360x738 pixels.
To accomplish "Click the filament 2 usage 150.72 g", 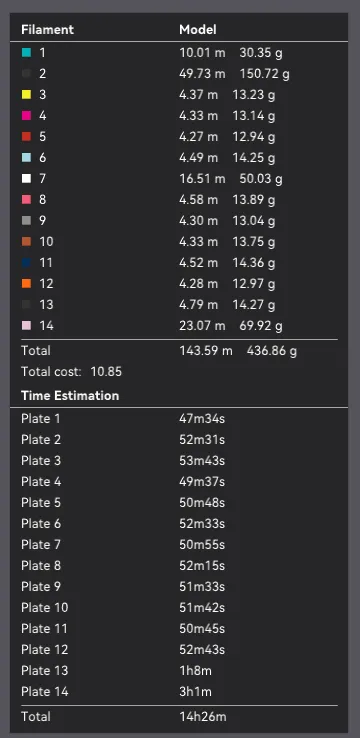I will pos(264,74).
